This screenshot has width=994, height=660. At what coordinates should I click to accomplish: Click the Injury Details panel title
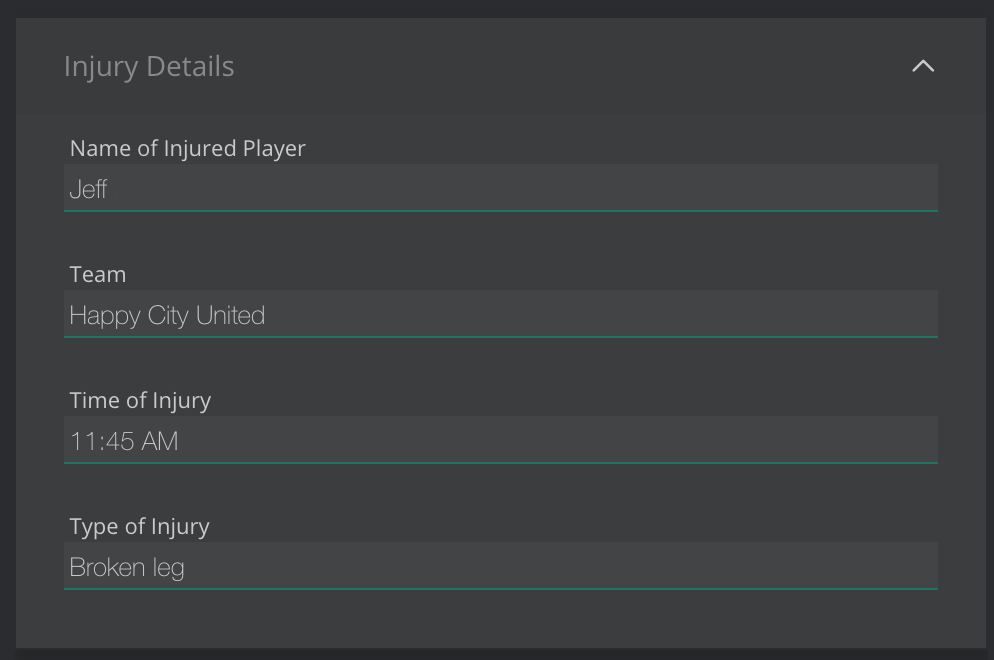[149, 66]
